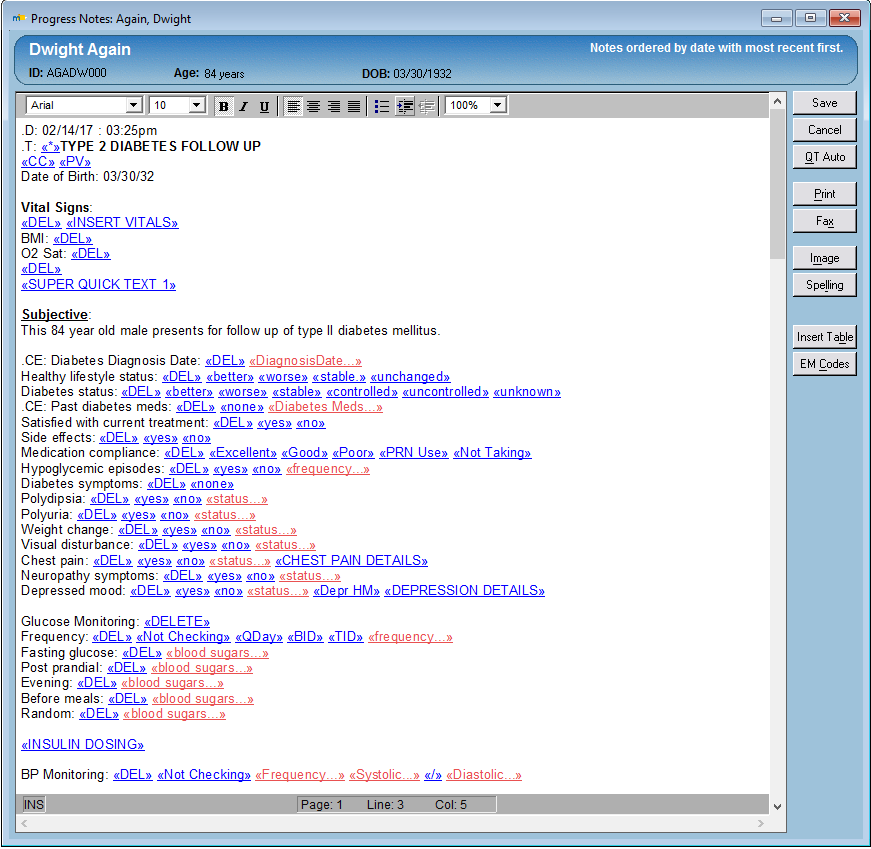Open the EM Codes button

coord(824,364)
